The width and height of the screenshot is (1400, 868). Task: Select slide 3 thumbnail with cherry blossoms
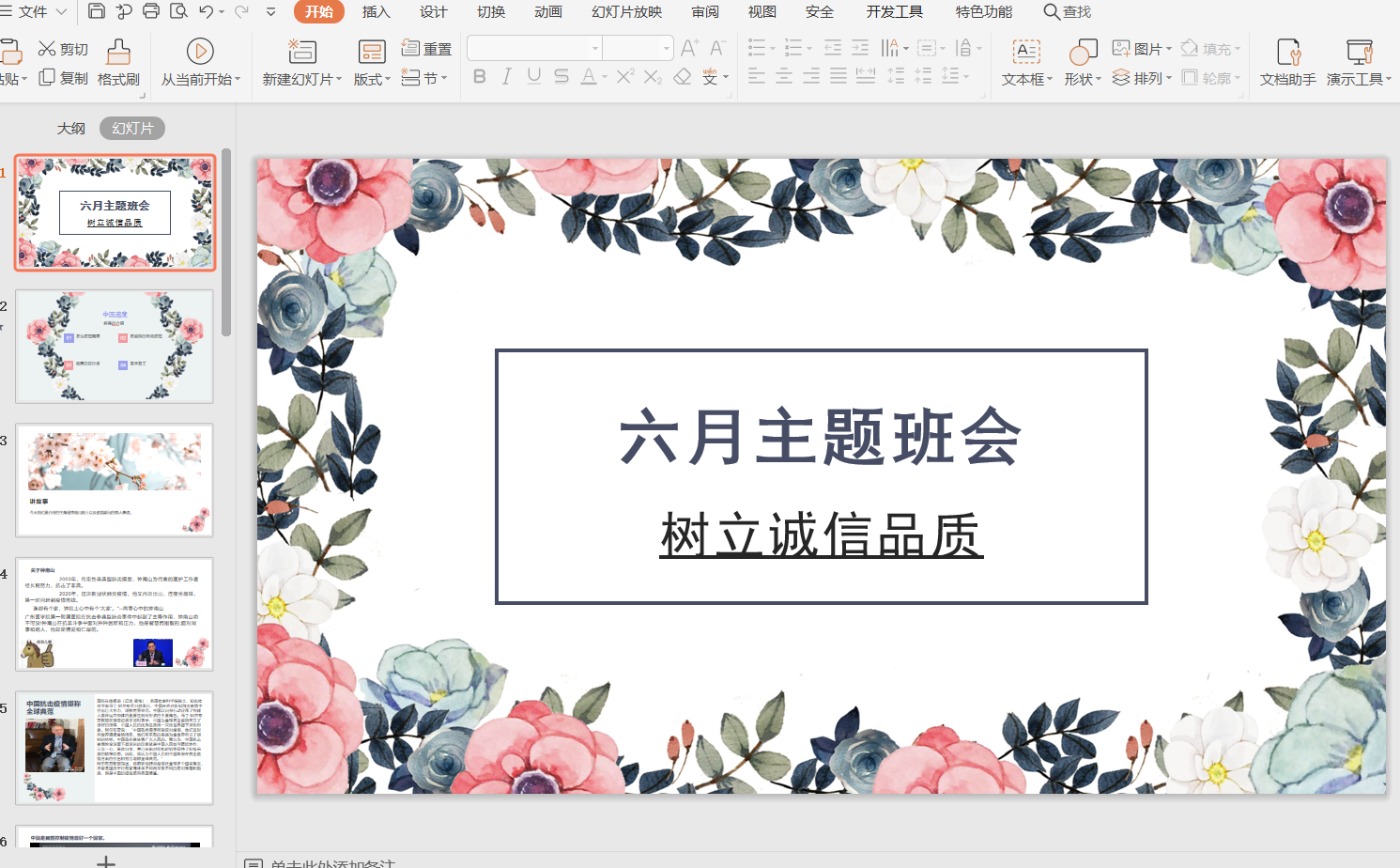115,480
